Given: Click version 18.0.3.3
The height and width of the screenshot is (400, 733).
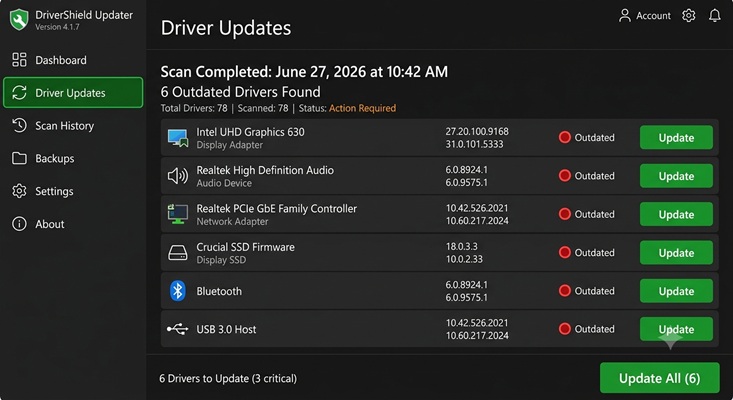Looking at the screenshot, I should point(461,246).
